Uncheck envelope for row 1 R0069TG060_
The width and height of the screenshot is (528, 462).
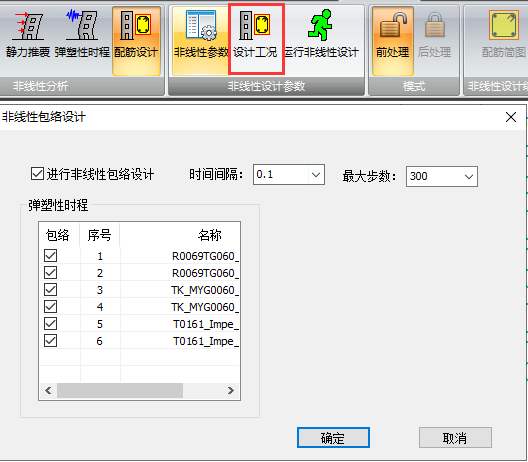point(51,256)
